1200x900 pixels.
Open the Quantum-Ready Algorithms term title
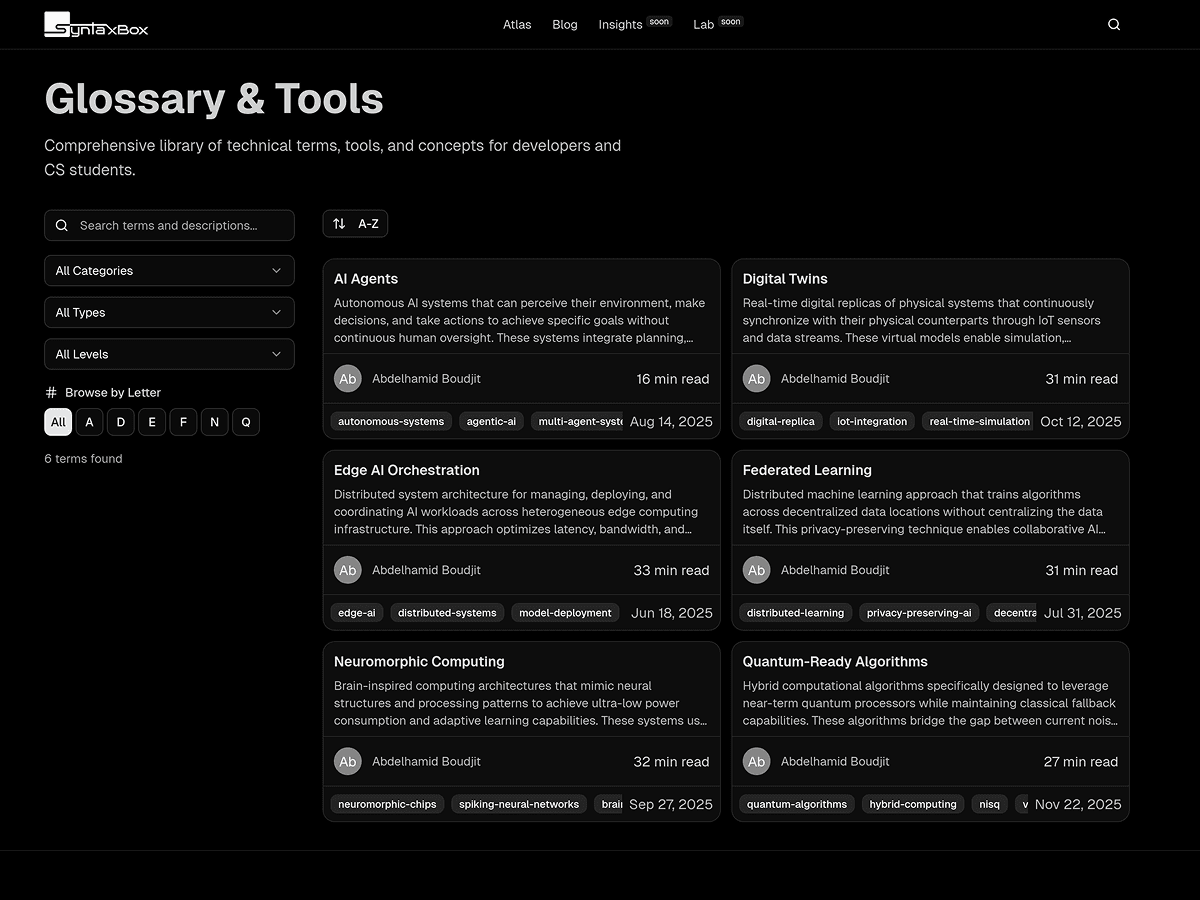tap(835, 662)
